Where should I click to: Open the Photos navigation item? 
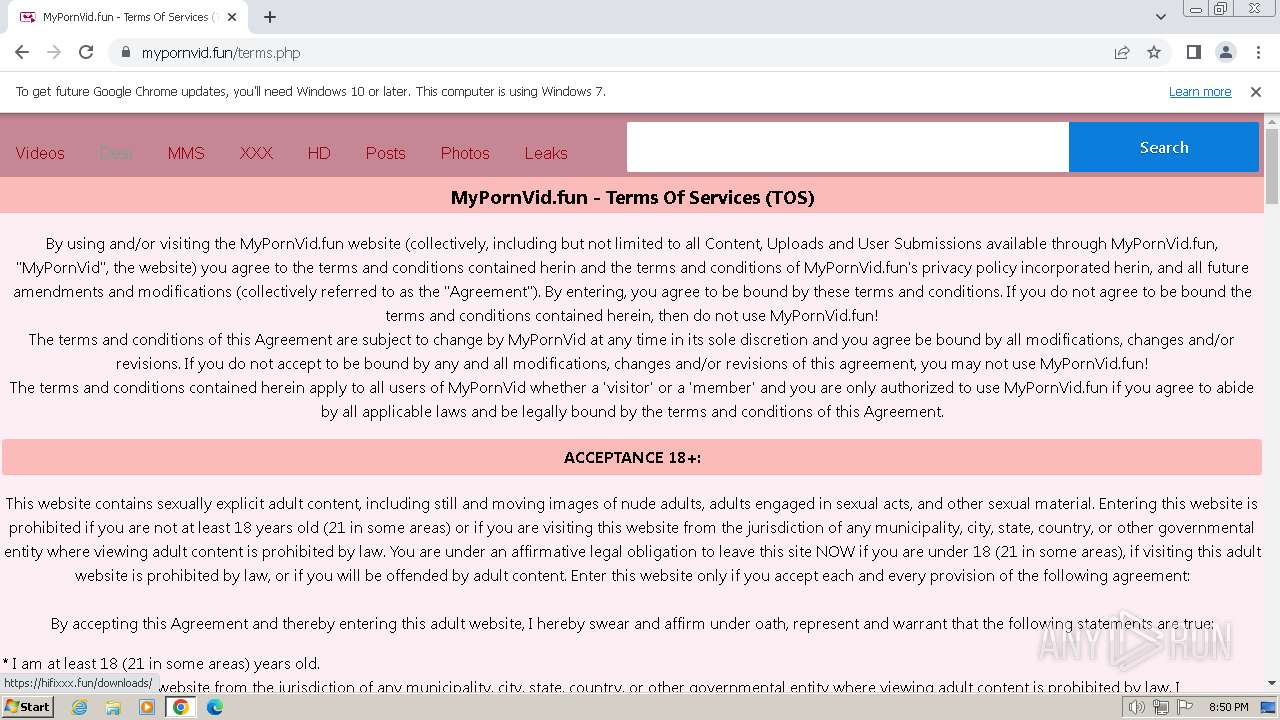pos(465,153)
